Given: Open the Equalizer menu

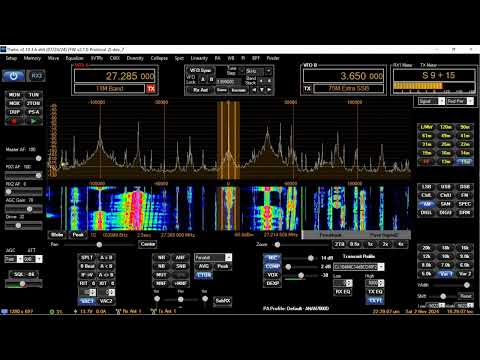Looking at the screenshot, I should click(x=75, y=58).
